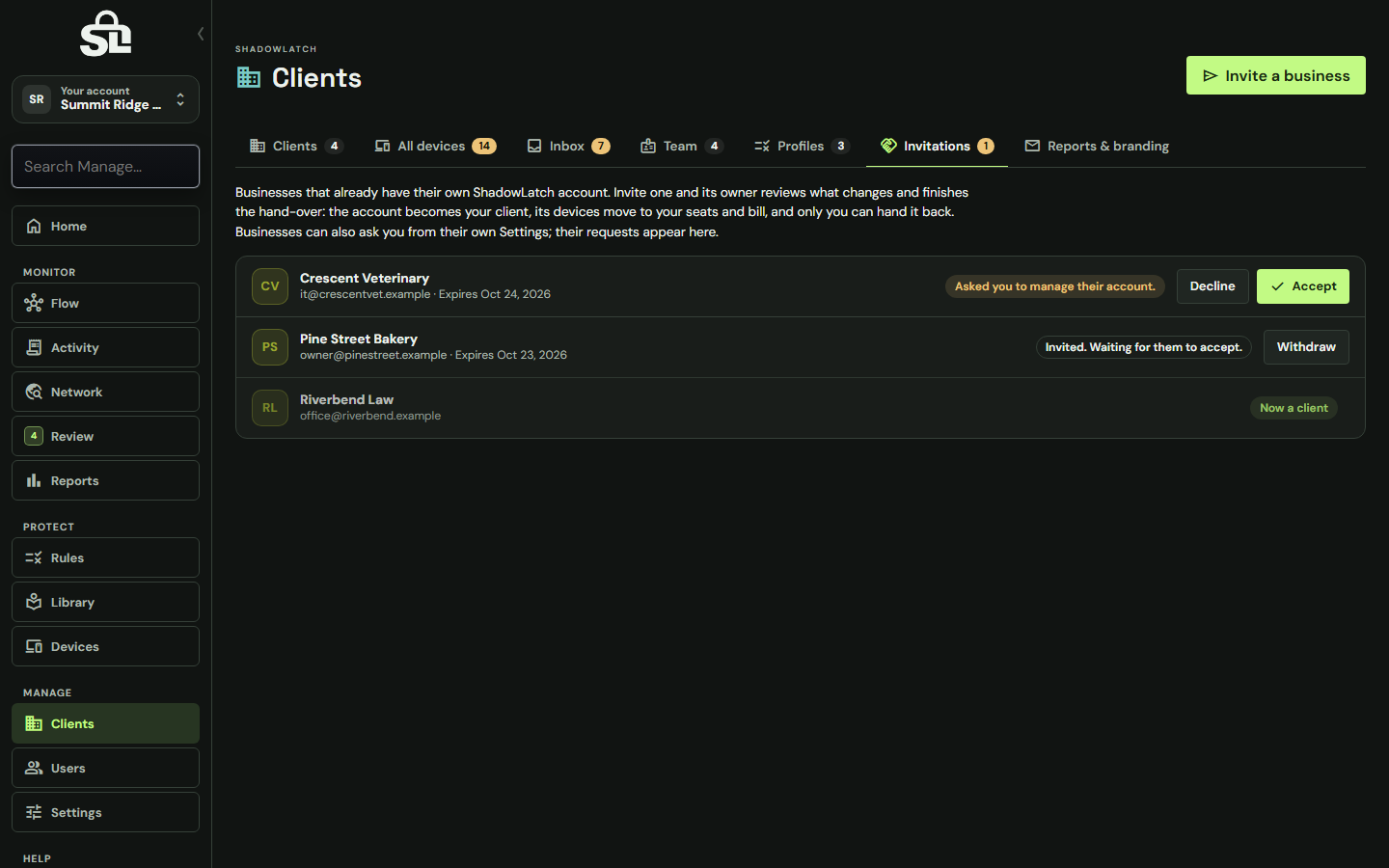Click the Clients page heading building icon

[249, 77]
